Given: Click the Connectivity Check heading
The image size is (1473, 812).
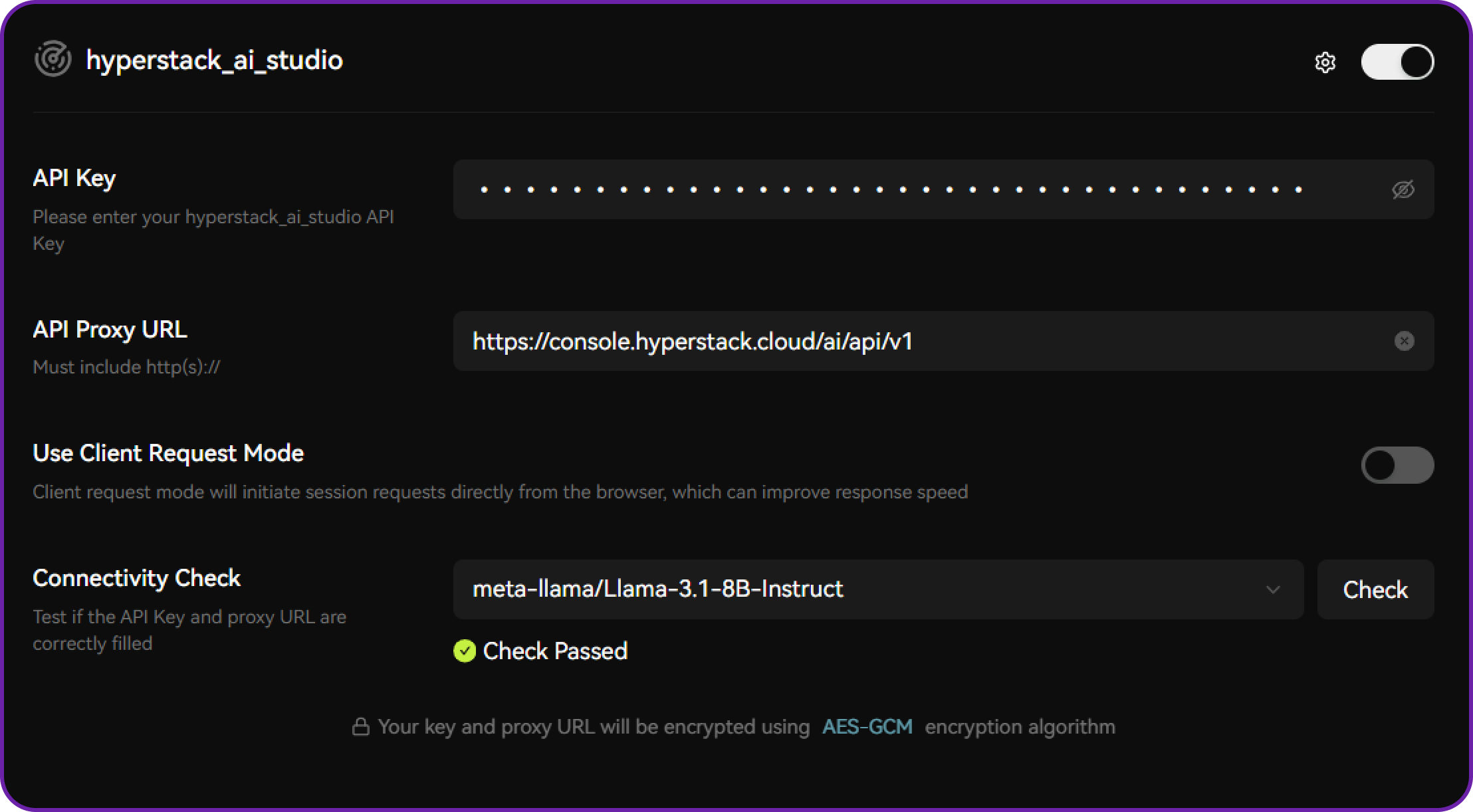Looking at the screenshot, I should 136,578.
